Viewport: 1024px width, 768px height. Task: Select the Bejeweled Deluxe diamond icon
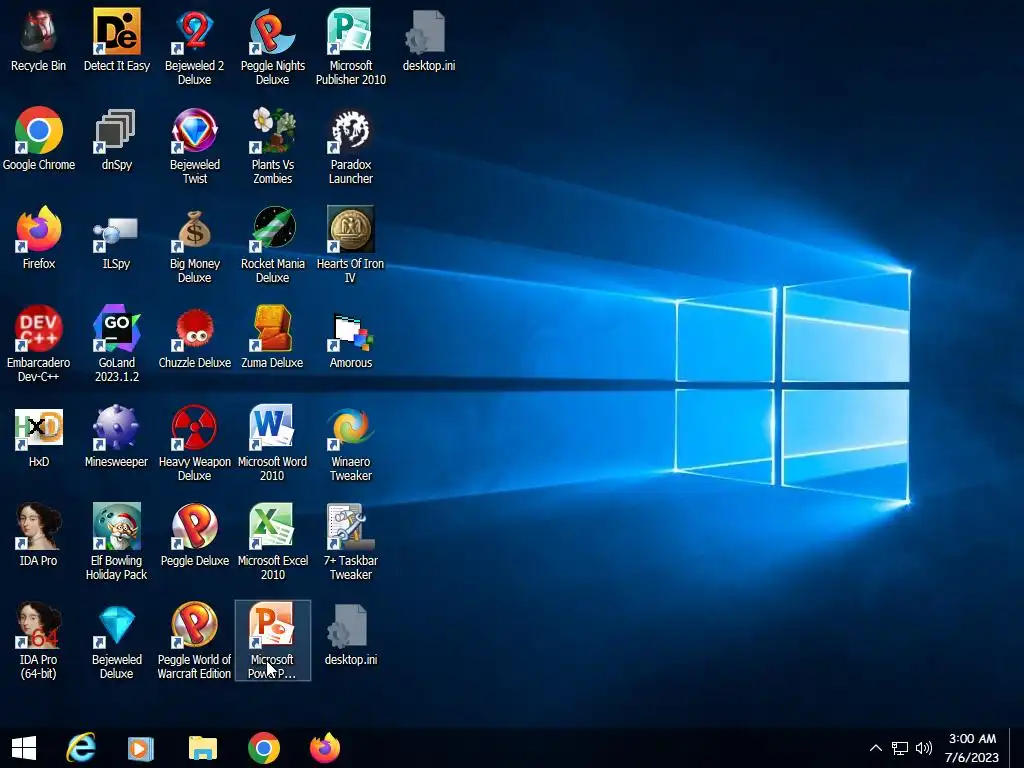(x=117, y=641)
